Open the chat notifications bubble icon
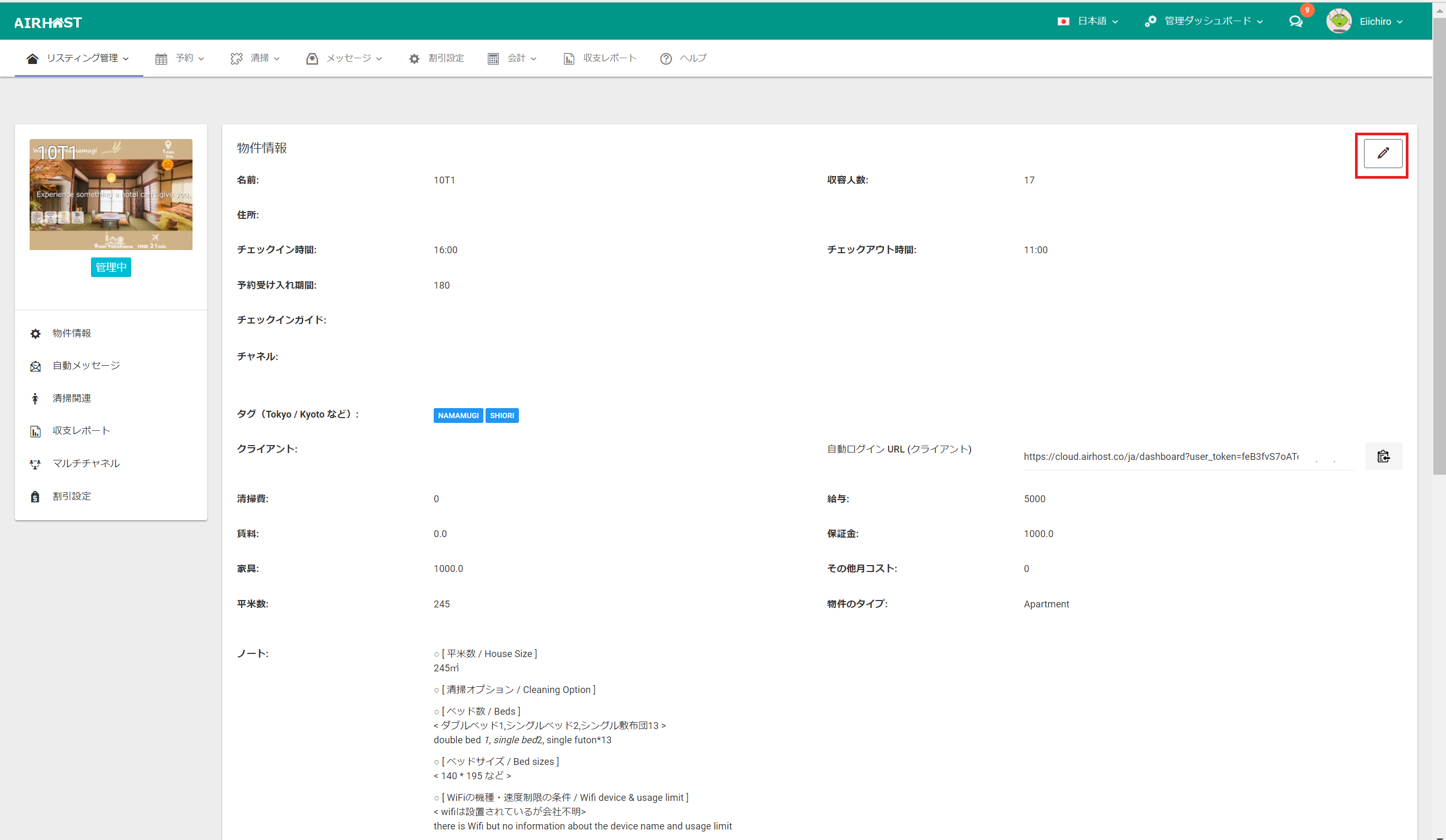Image resolution: width=1446 pixels, height=840 pixels. [1295, 22]
